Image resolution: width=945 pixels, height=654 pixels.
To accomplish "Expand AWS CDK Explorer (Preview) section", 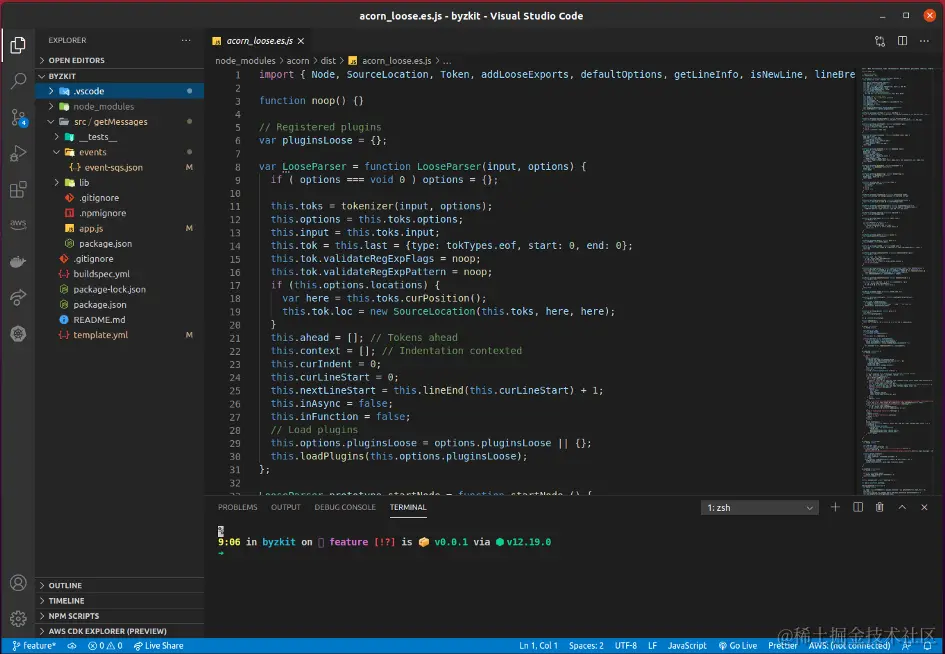I will pos(119,630).
